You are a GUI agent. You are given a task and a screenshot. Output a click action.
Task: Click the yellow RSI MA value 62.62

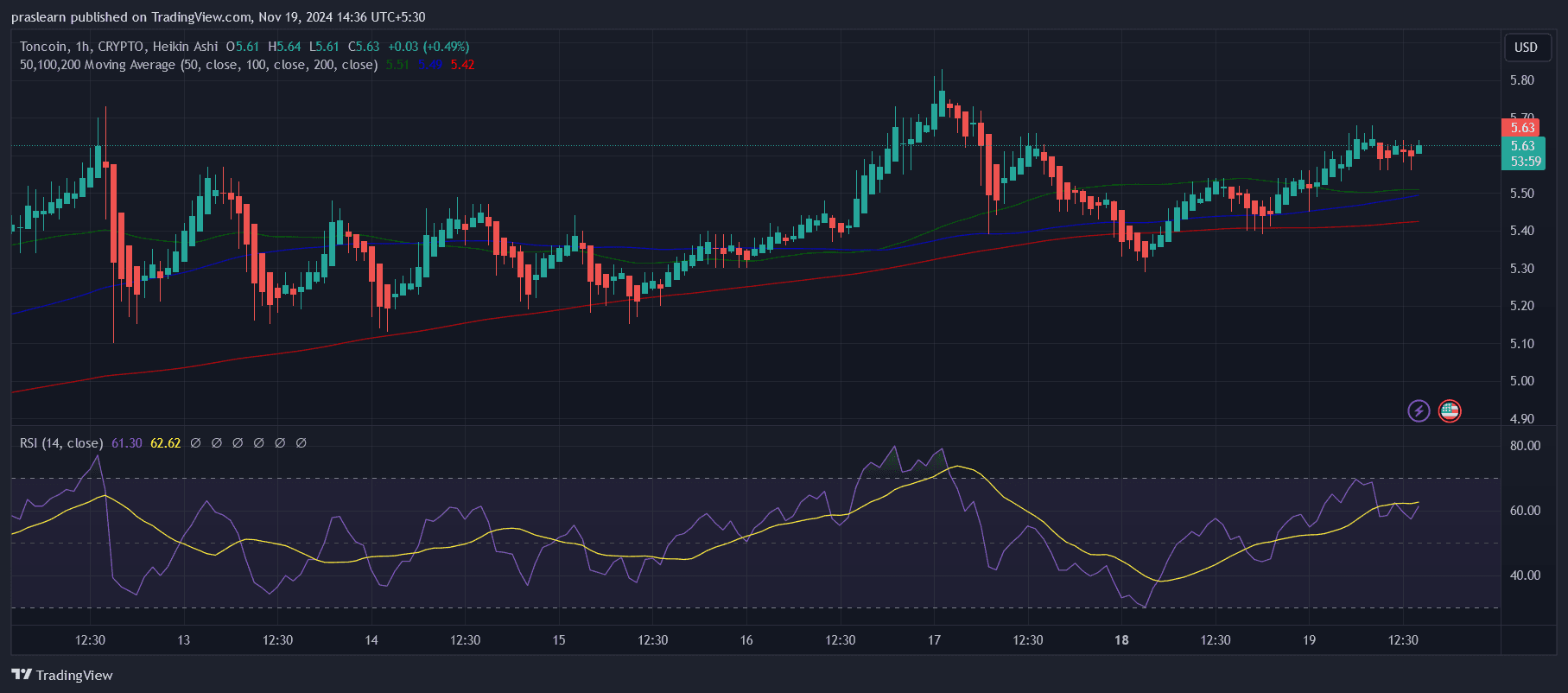(x=166, y=443)
